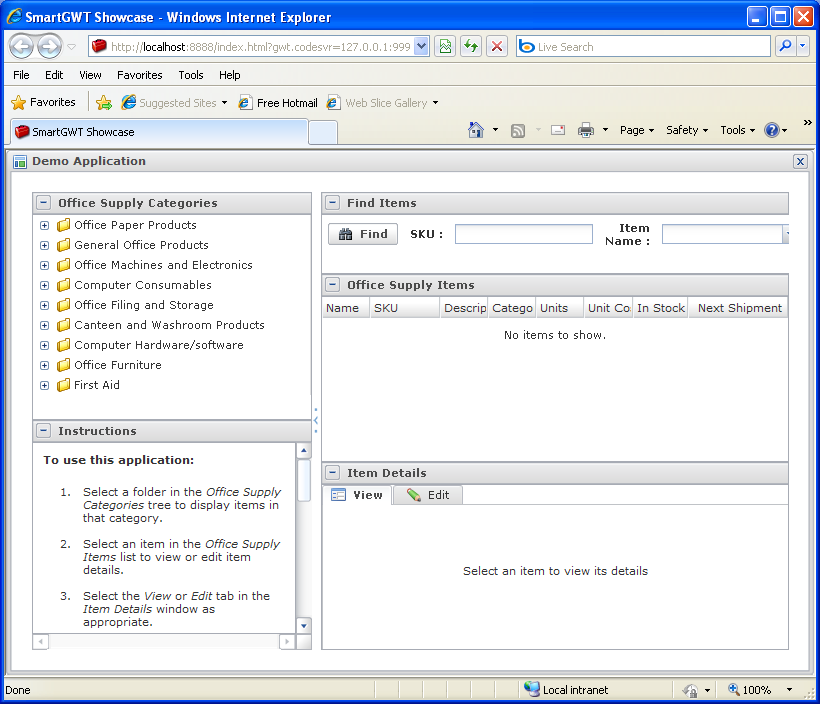Click the red Stop loading icon
This screenshot has width=820, height=704.
point(497,47)
